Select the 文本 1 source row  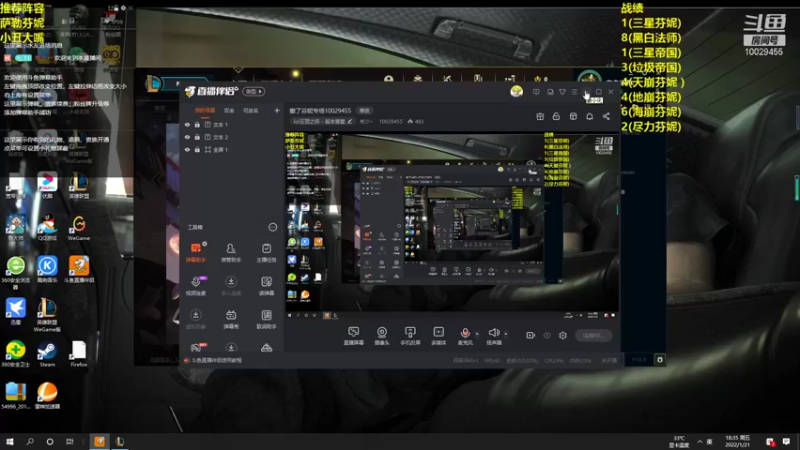point(231,124)
